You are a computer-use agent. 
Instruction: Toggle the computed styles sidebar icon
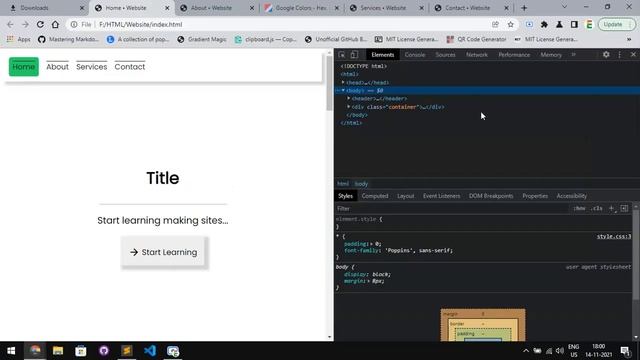coord(624,209)
